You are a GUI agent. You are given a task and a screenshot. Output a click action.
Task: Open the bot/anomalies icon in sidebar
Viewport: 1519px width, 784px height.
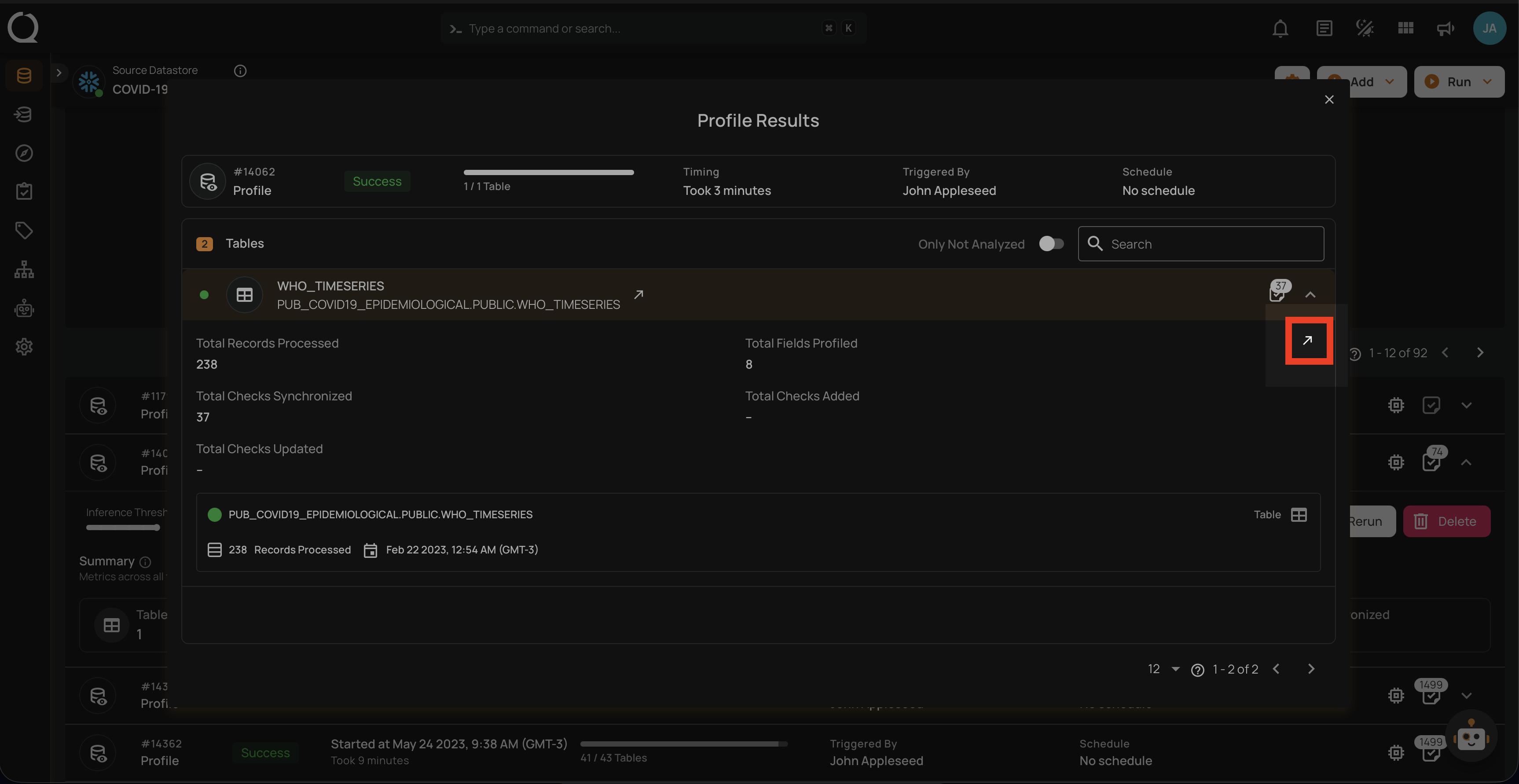(x=24, y=308)
